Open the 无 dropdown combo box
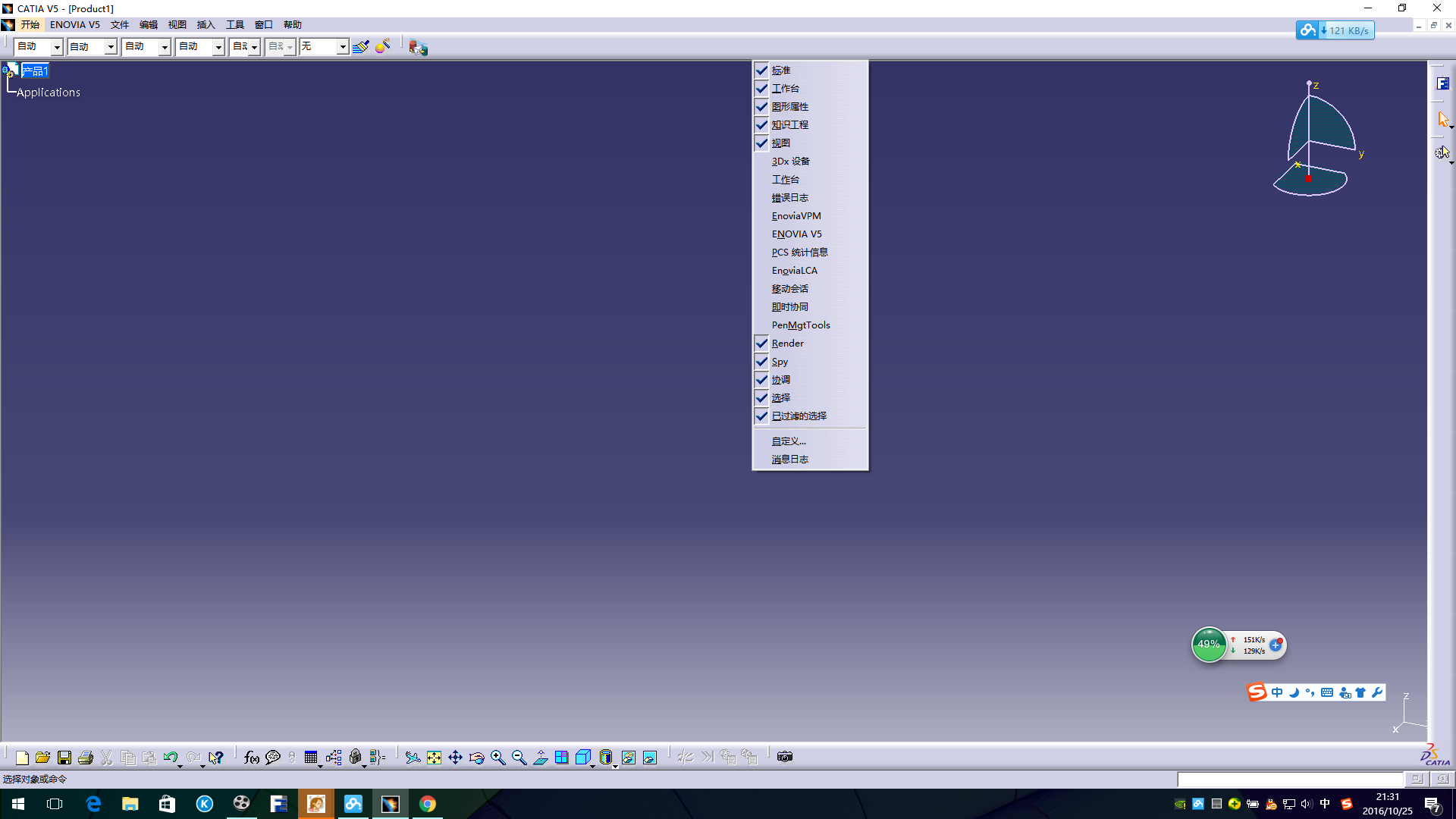This screenshot has height=819, width=1456. (x=342, y=47)
